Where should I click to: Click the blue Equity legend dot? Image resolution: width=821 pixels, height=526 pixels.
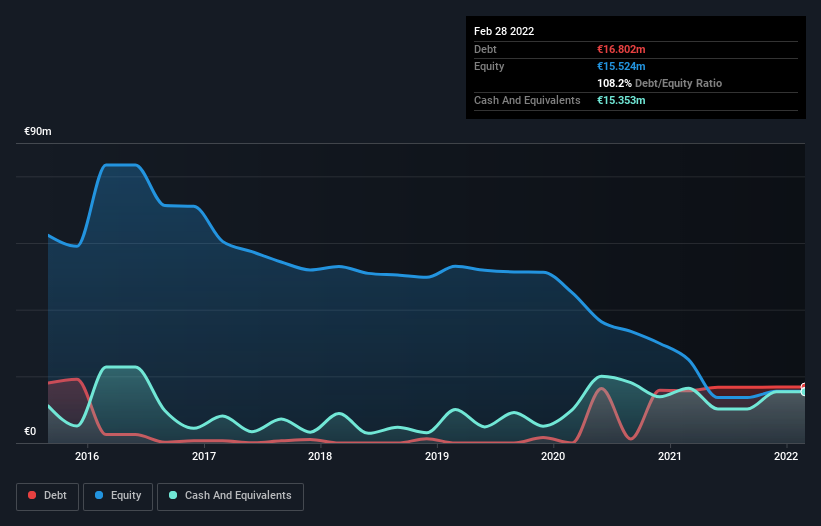[x=99, y=495]
